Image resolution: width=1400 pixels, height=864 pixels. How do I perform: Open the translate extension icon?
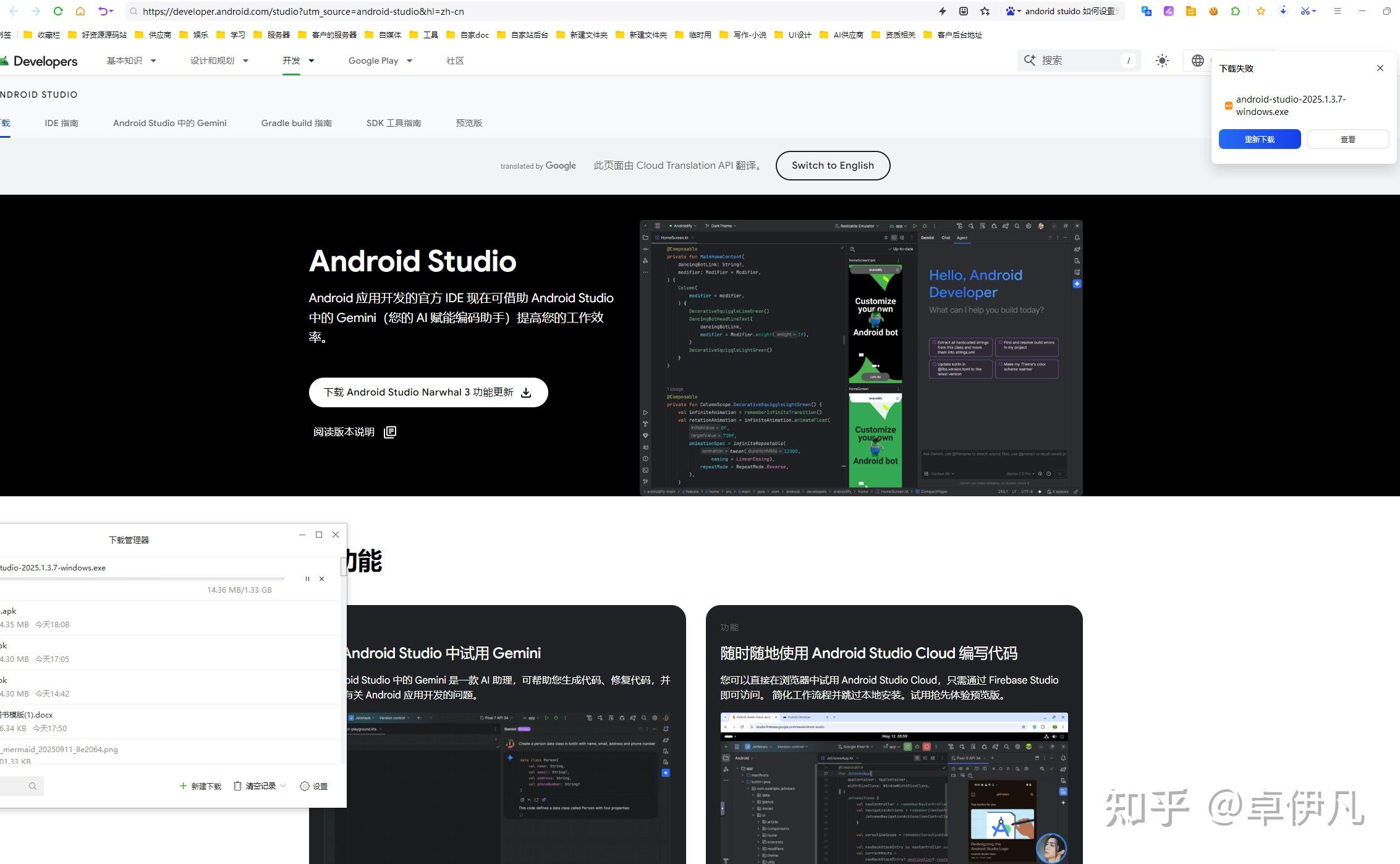1146,11
